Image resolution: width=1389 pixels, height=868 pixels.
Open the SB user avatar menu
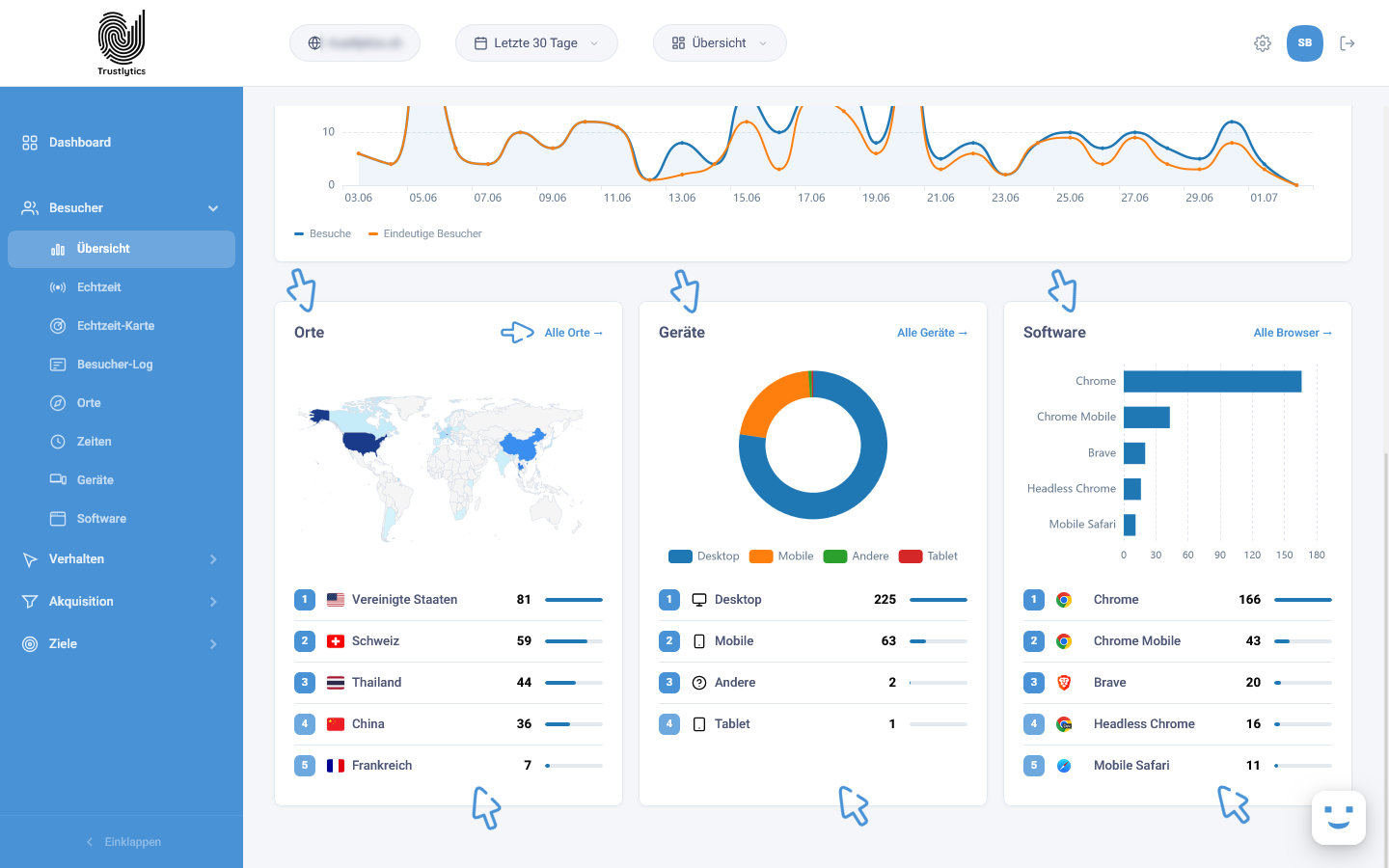1304,43
